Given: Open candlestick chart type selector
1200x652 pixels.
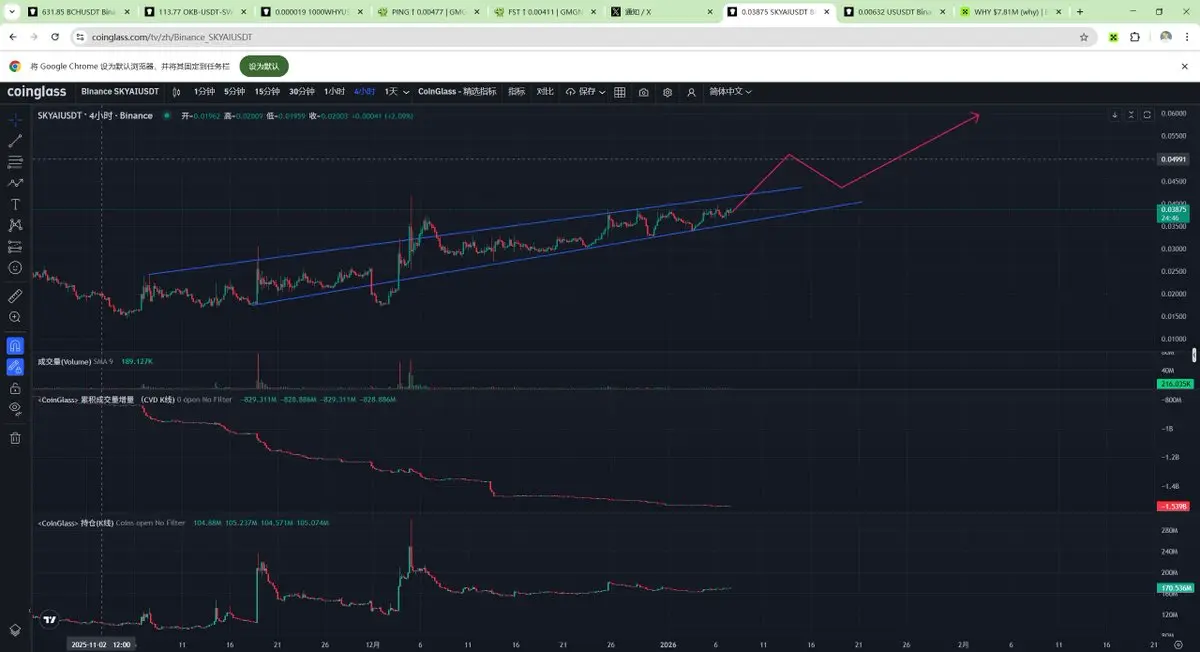Looking at the screenshot, I should click(177, 91).
